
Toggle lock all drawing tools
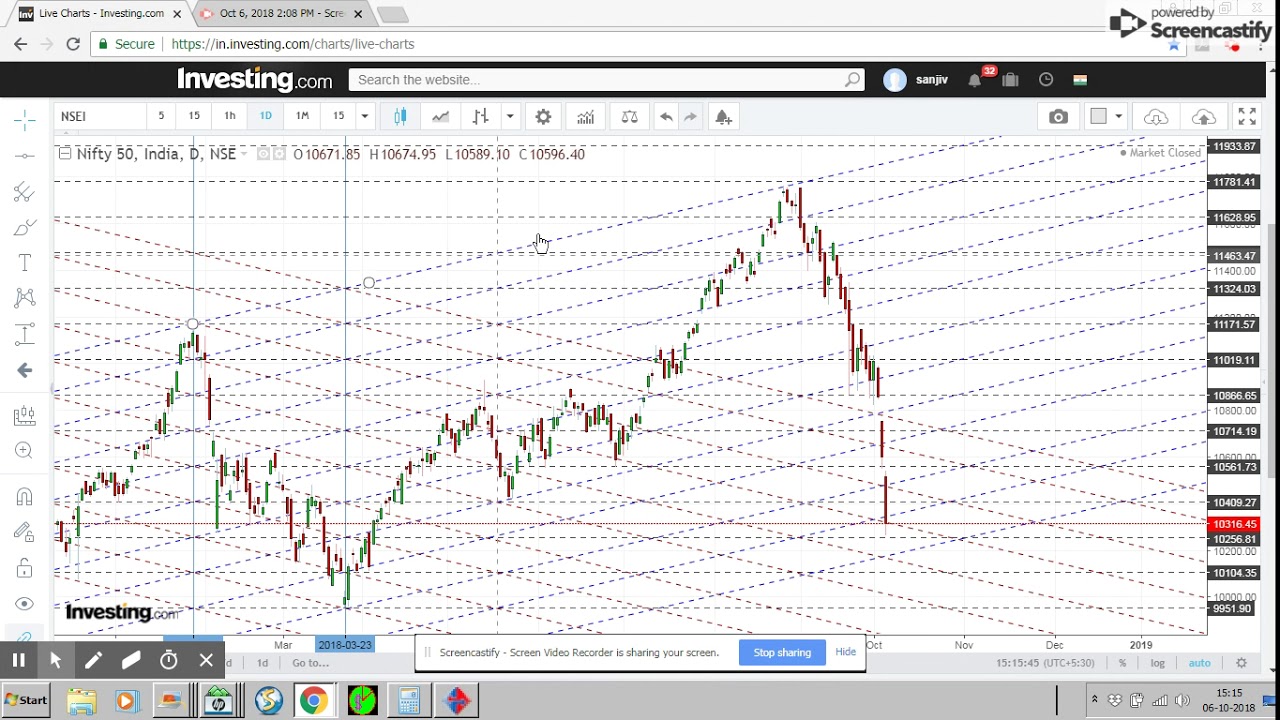25,568
